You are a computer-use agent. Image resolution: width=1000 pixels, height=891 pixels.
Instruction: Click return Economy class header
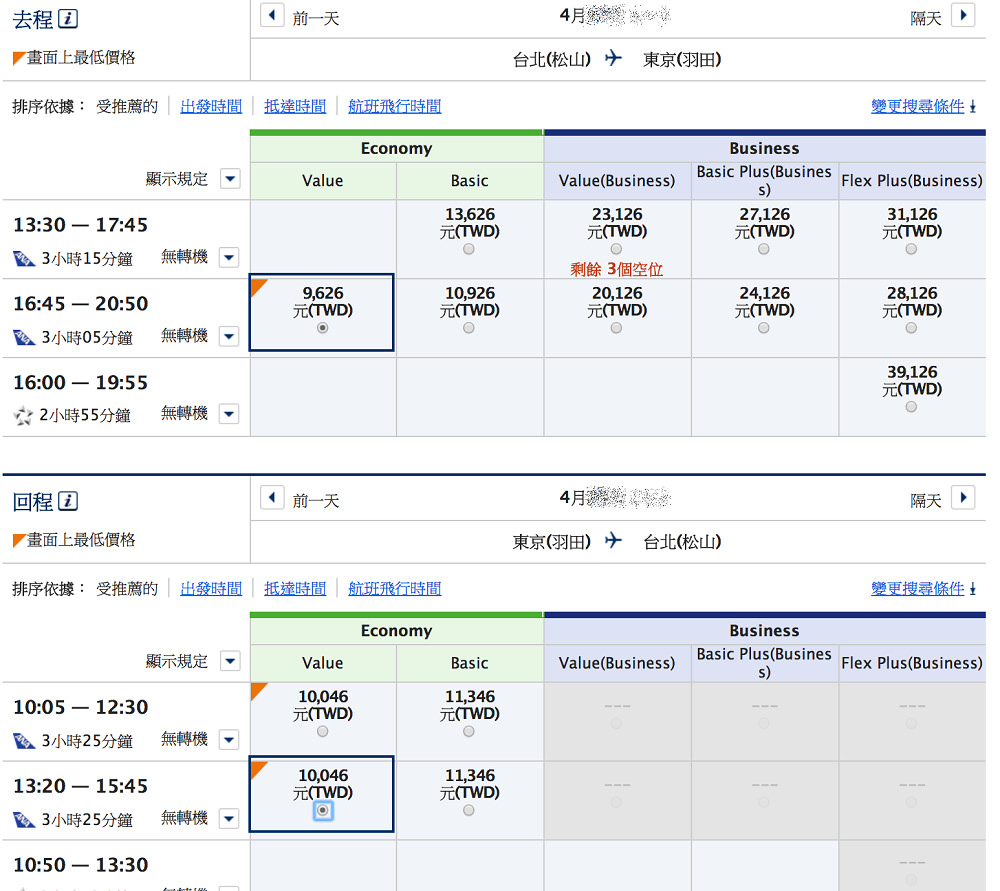pyautogui.click(x=396, y=631)
